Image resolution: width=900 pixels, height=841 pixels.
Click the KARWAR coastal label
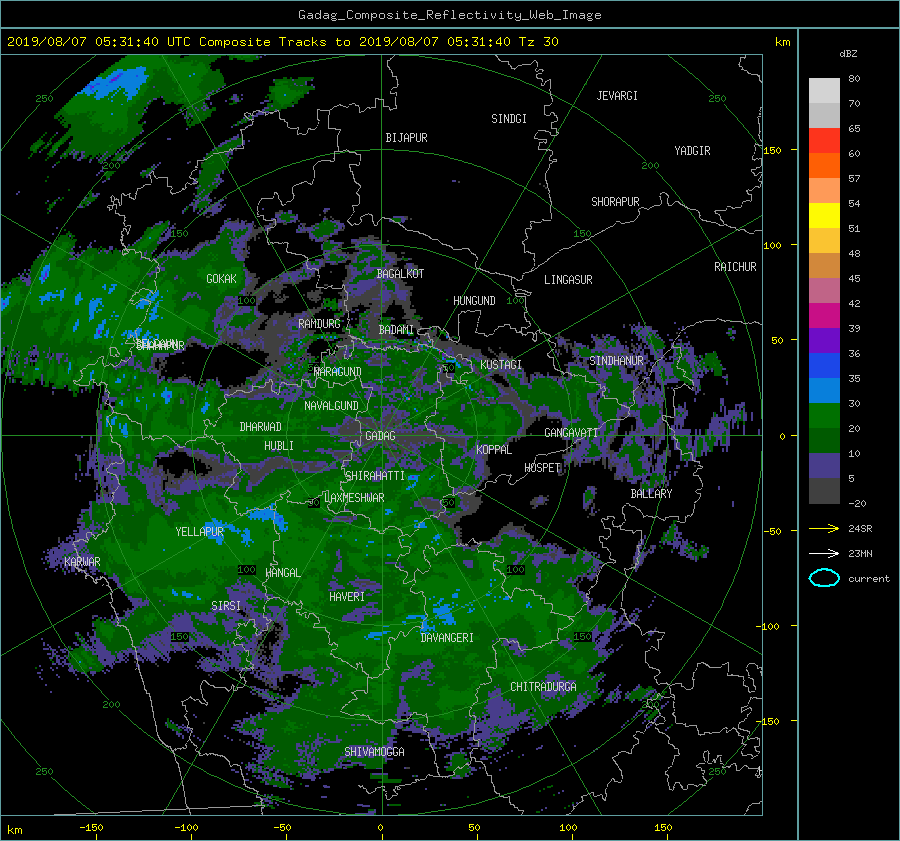pyautogui.click(x=82, y=562)
